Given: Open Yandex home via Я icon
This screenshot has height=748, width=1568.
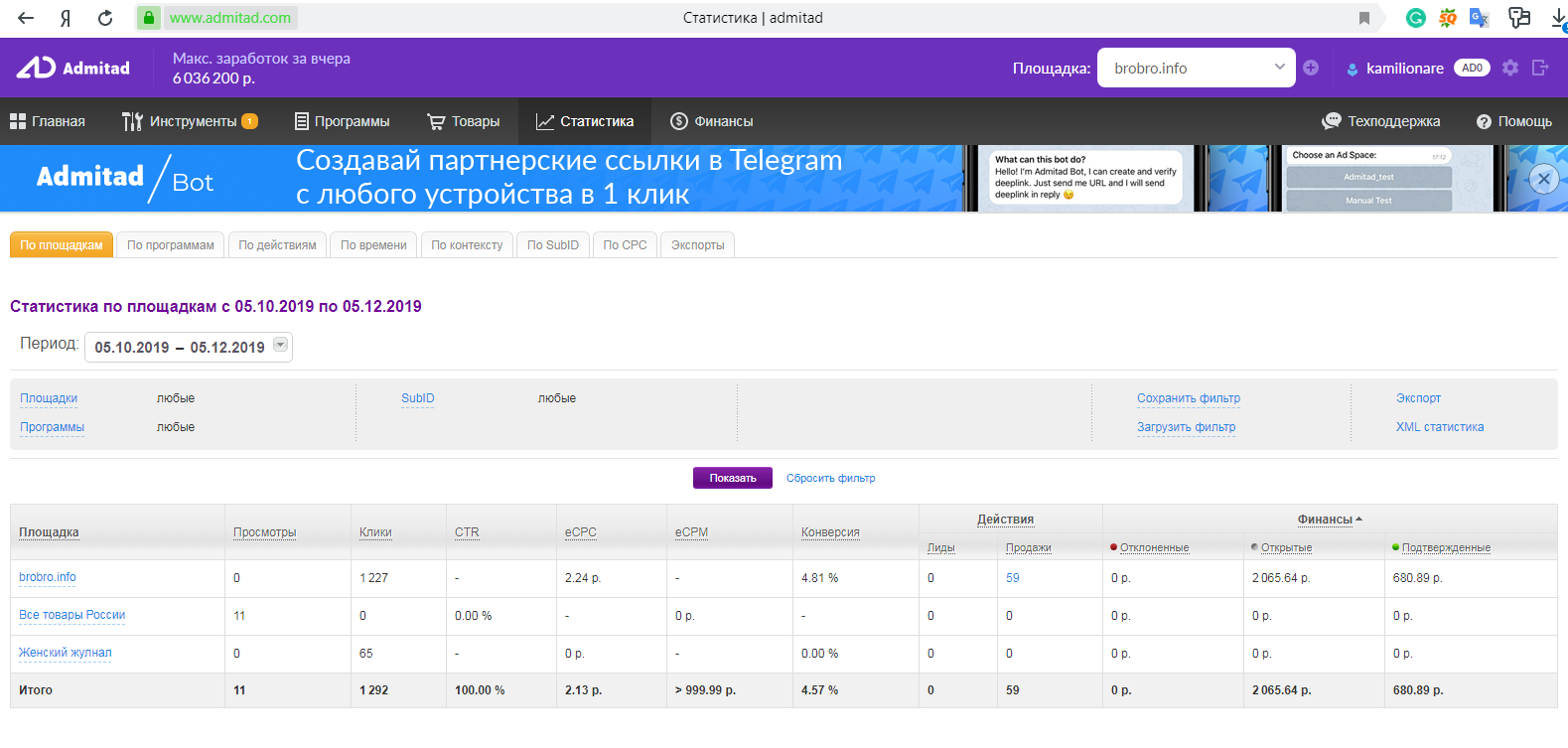Looking at the screenshot, I should pyautogui.click(x=66, y=18).
